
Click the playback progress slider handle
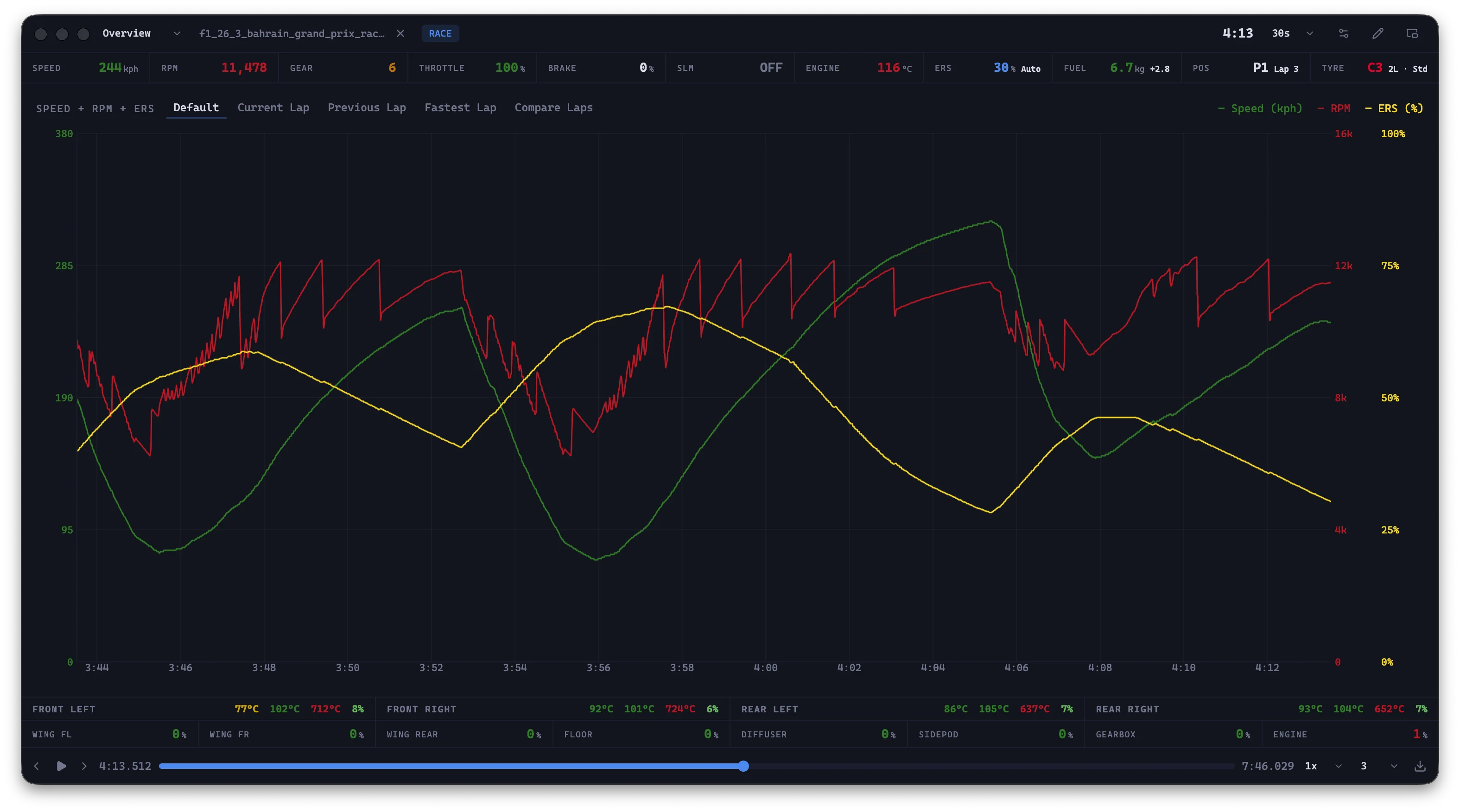point(743,766)
